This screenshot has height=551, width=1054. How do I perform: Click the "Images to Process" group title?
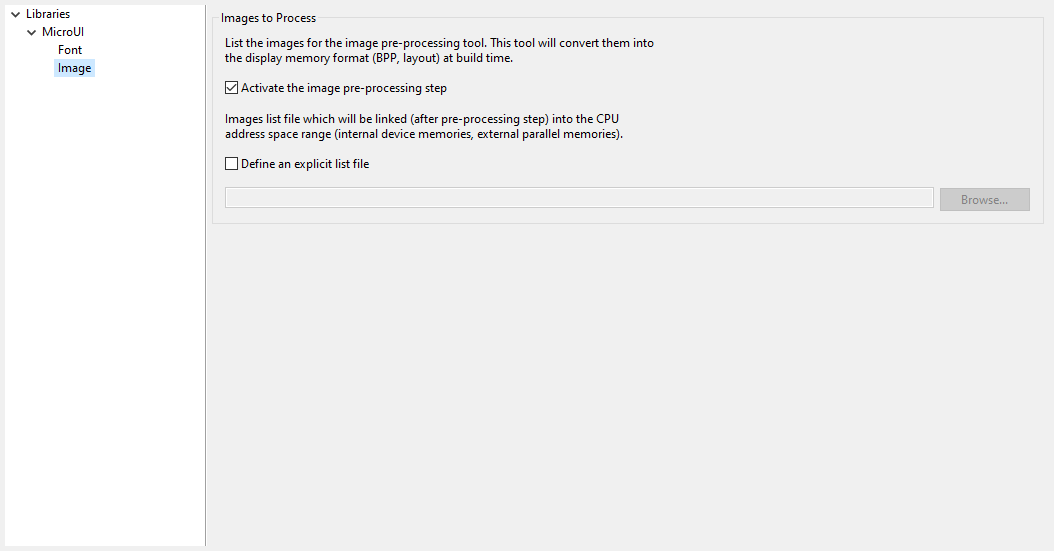coord(268,18)
